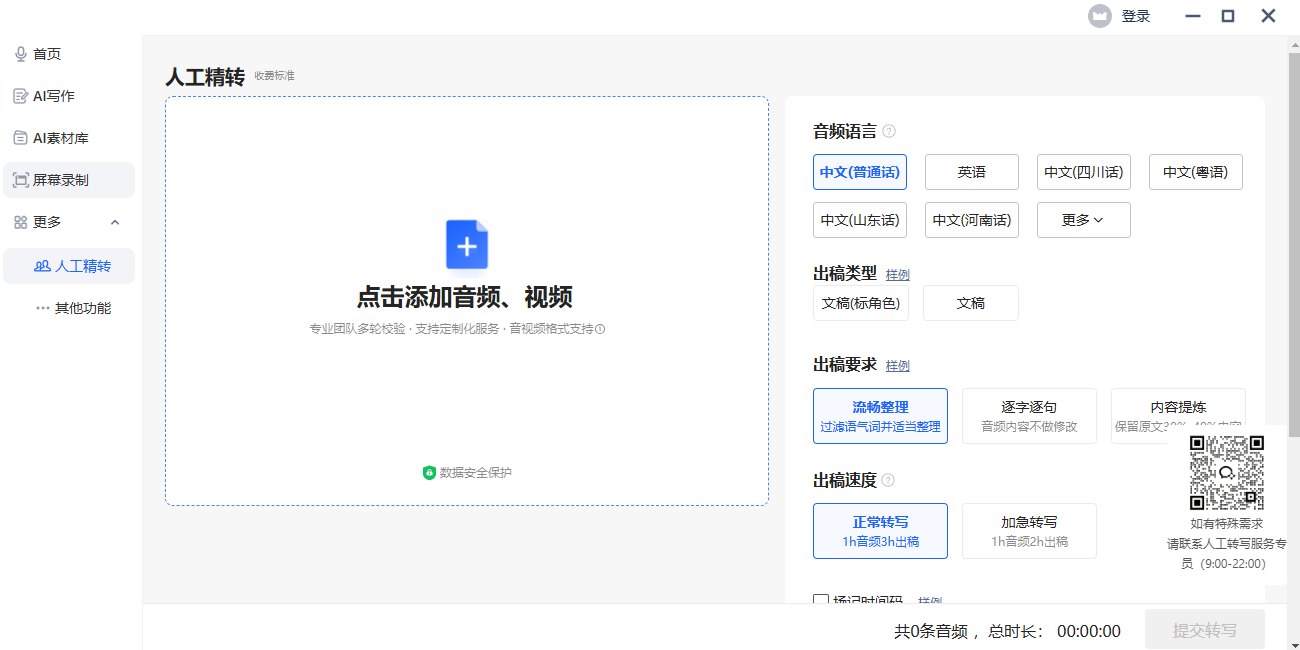Choose 加急转写 speed option
Image resolution: width=1300 pixels, height=650 pixels.
tap(1029, 531)
